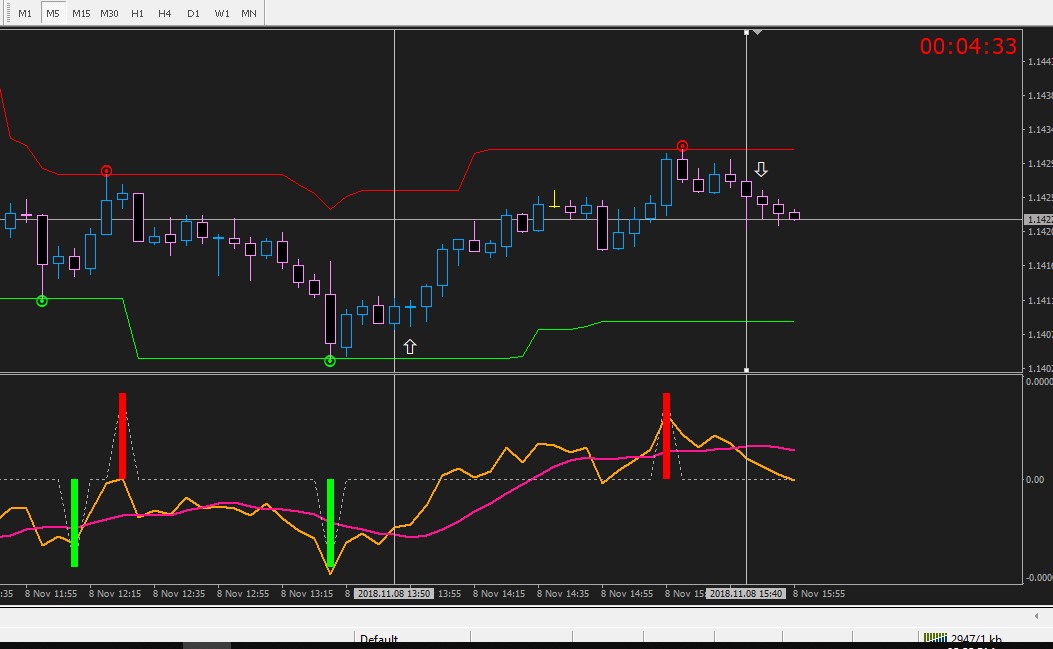Toggle the H4 timeframe button
The image size is (1053, 649).
[165, 13]
